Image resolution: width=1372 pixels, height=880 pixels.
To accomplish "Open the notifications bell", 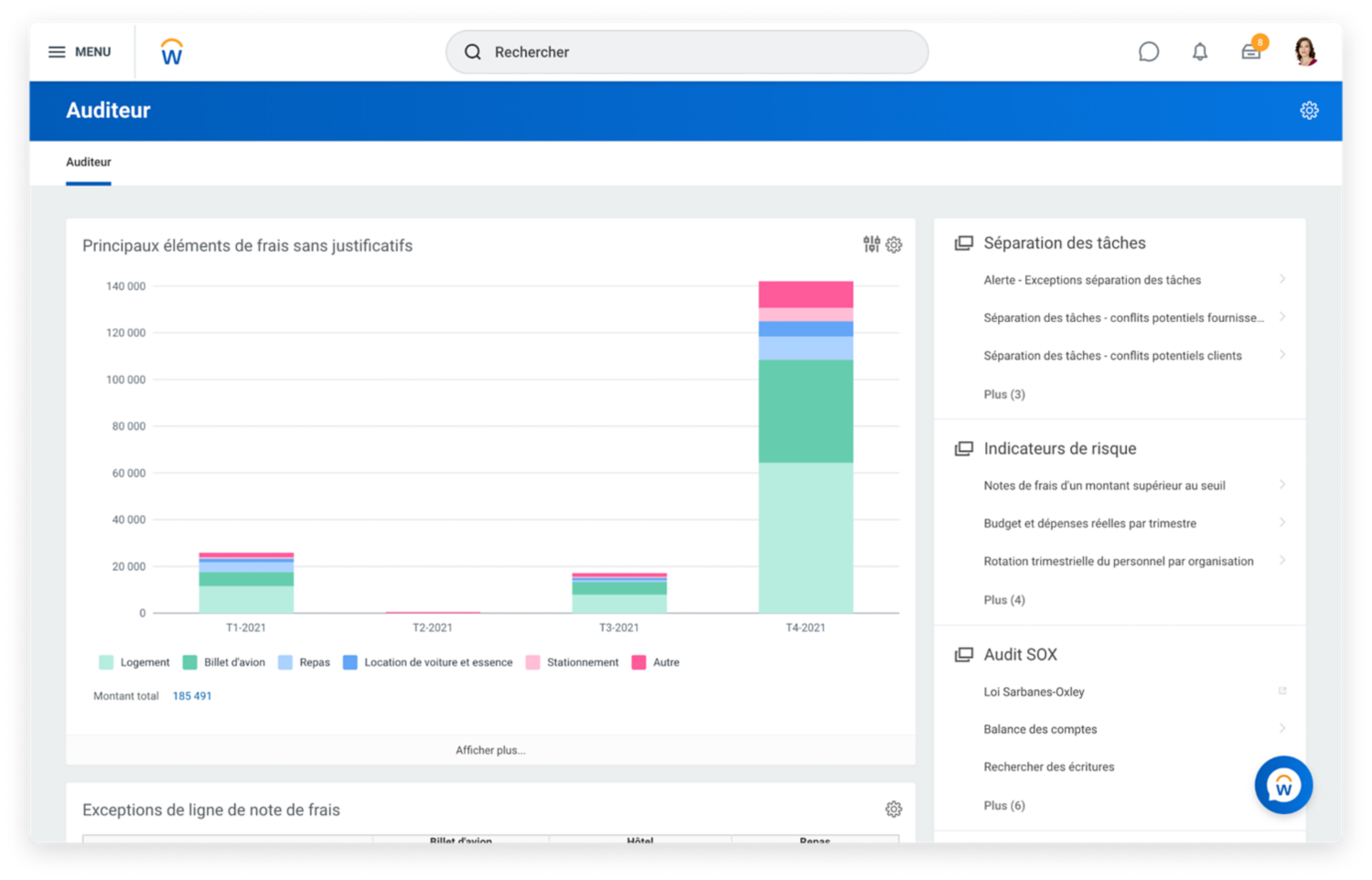I will tap(1200, 52).
